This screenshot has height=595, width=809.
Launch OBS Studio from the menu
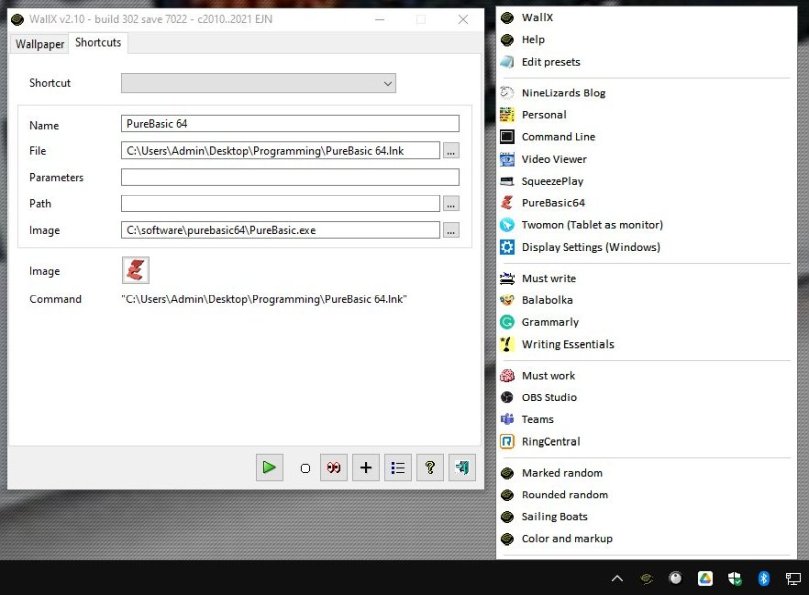point(646,397)
